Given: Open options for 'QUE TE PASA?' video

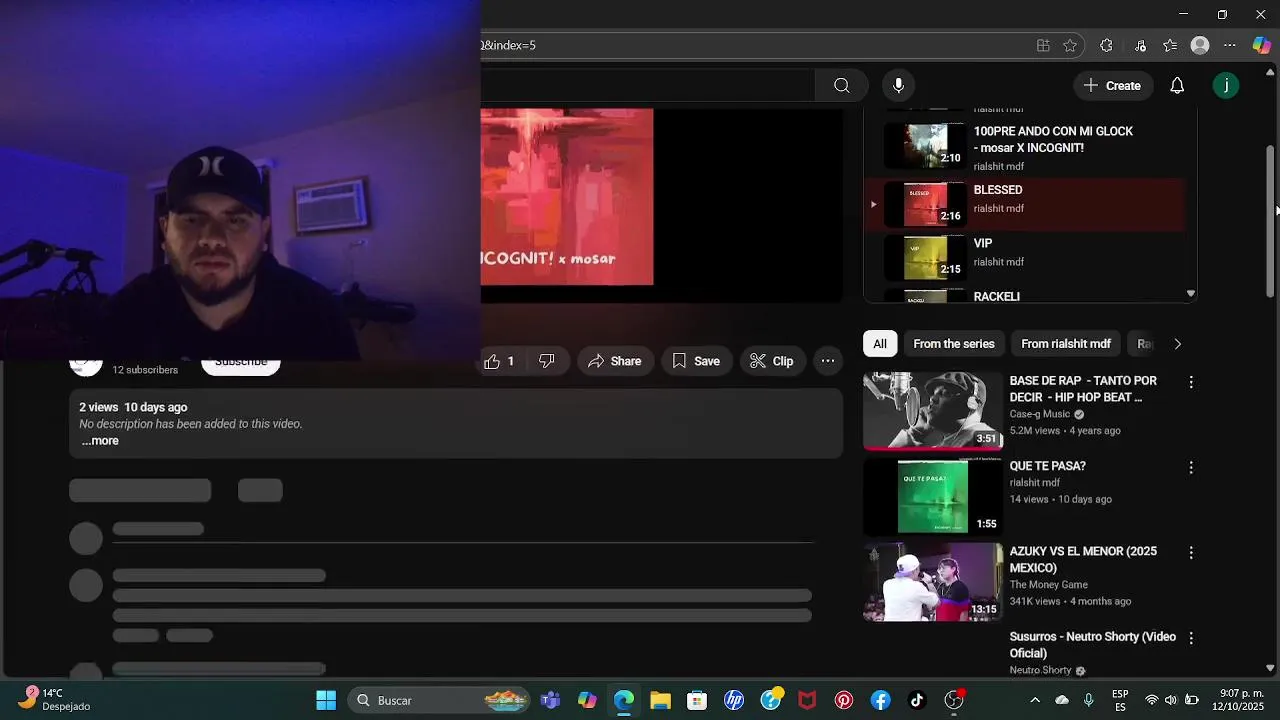Looking at the screenshot, I should [x=1191, y=467].
